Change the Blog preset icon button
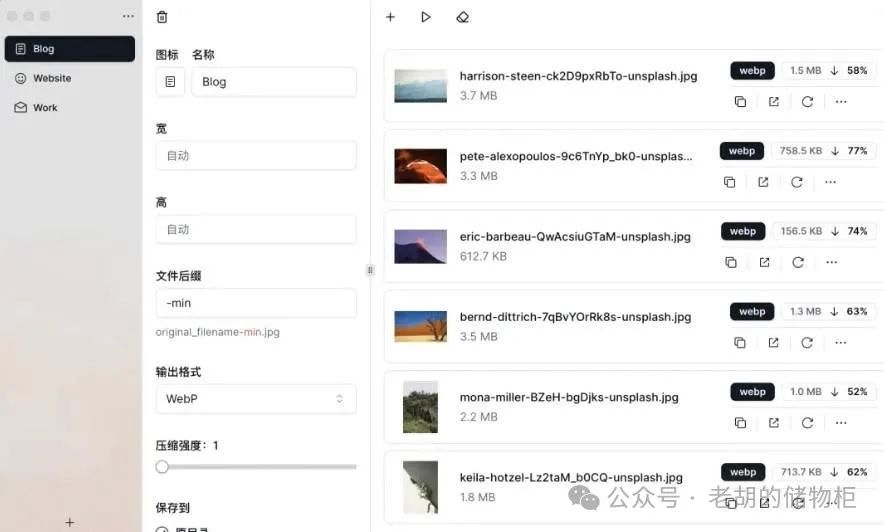Image resolution: width=884 pixels, height=532 pixels. pos(170,82)
